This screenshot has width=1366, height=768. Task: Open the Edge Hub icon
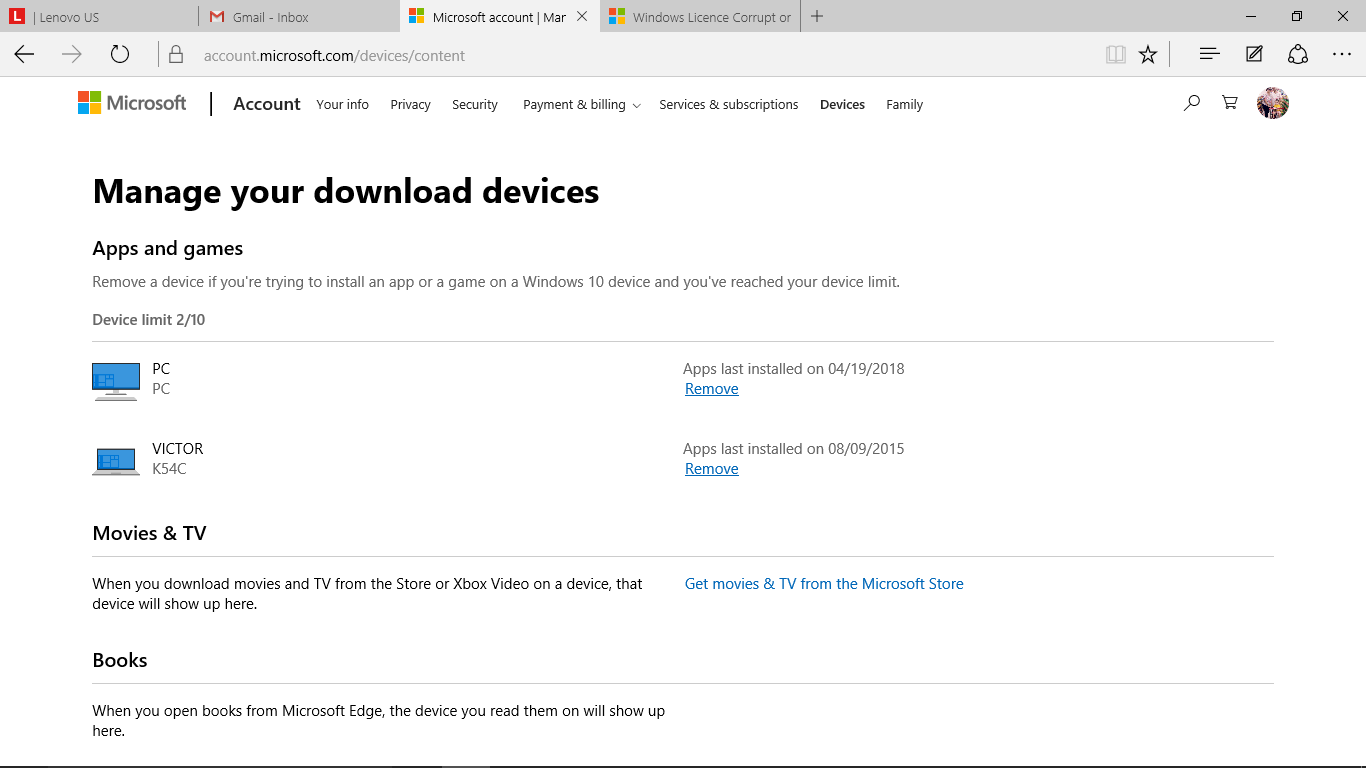[x=1209, y=54]
